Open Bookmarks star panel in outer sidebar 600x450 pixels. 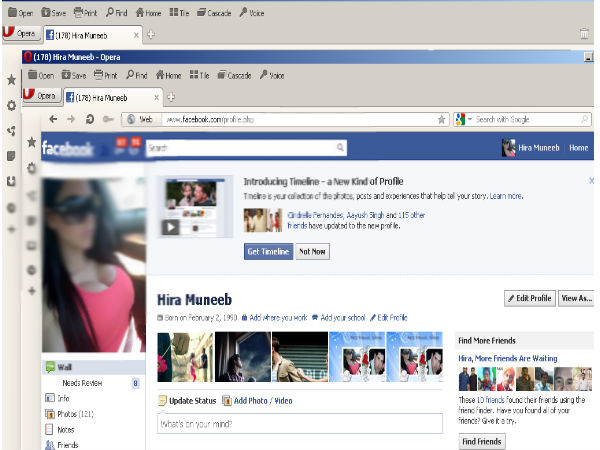(x=11, y=80)
